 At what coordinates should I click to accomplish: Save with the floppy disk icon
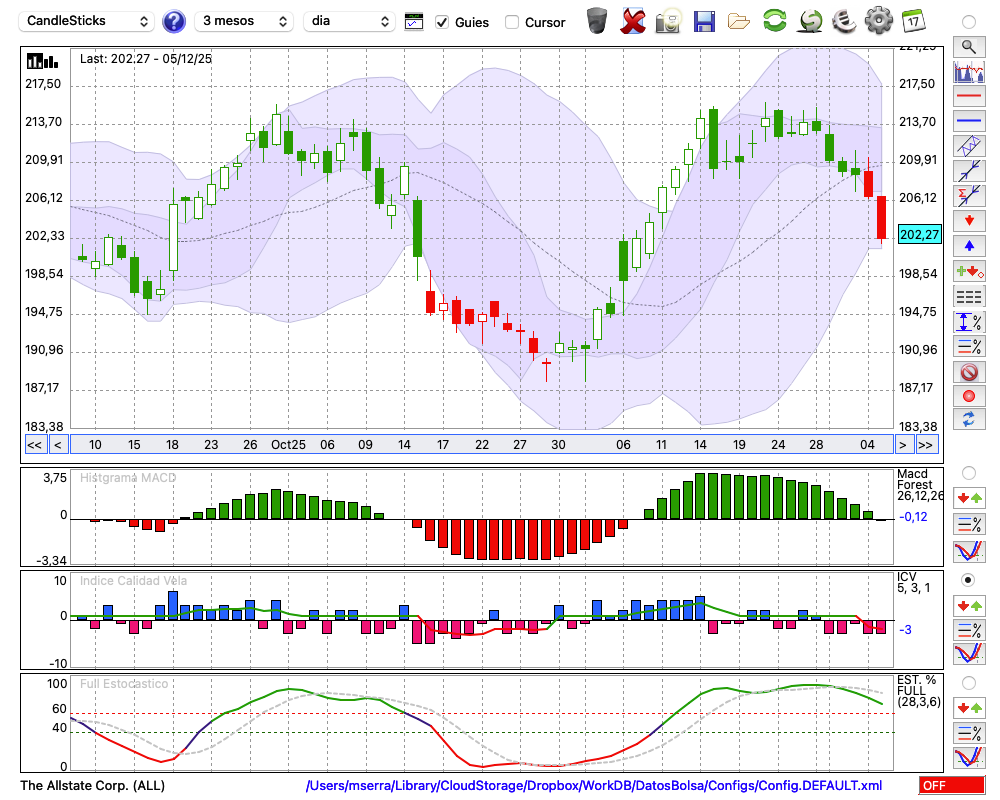[x=704, y=21]
